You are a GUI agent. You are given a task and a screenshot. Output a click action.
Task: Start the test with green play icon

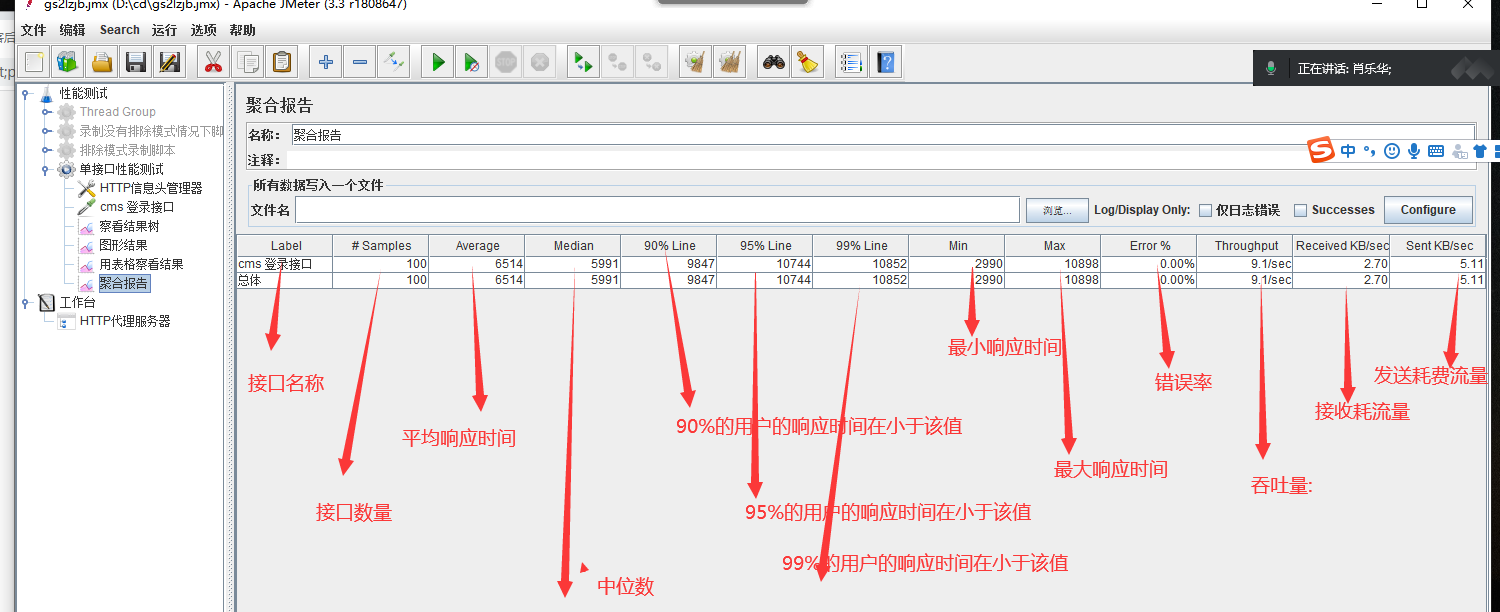pos(437,62)
